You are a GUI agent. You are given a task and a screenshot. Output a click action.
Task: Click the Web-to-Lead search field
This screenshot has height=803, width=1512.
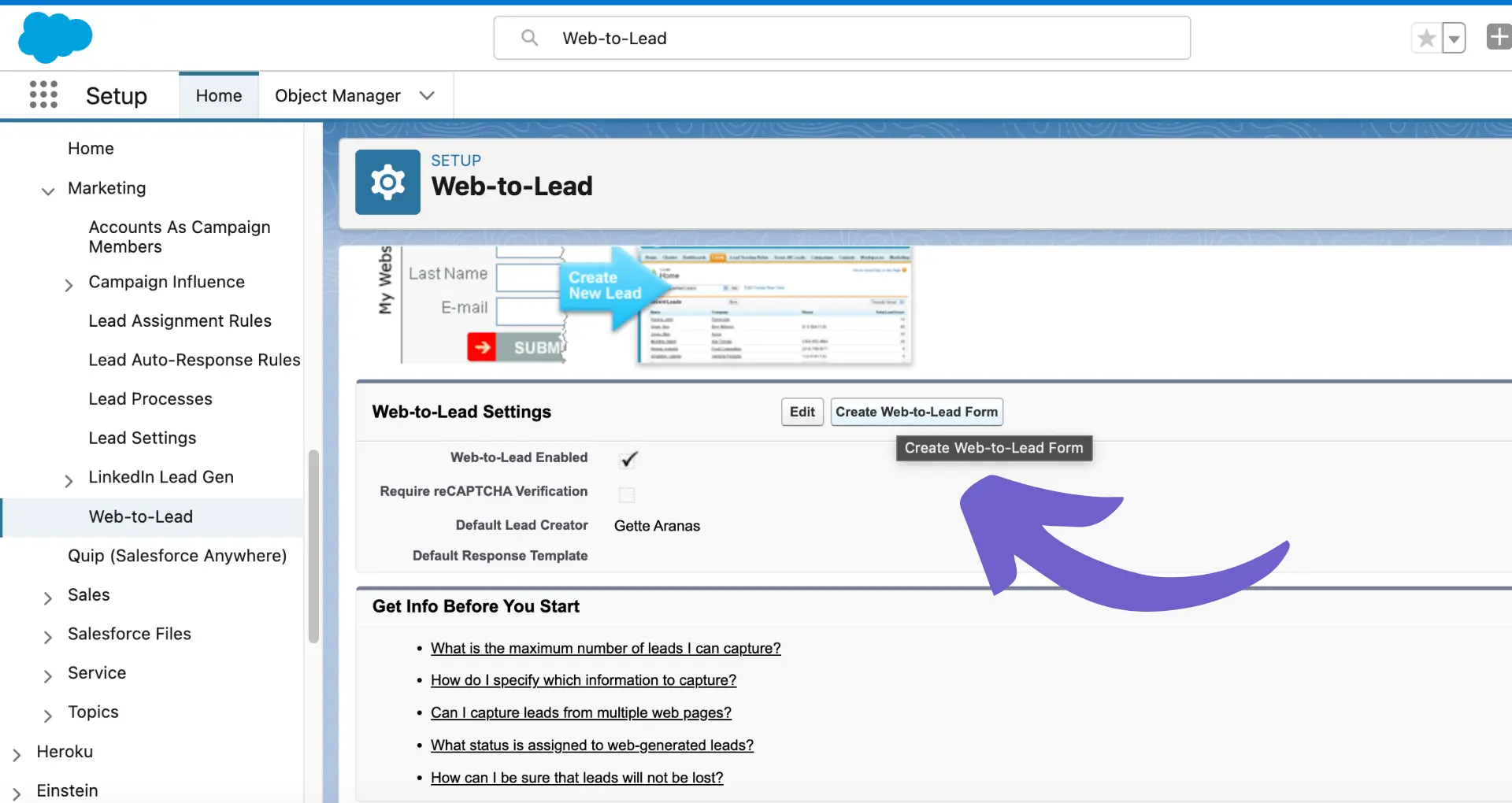click(842, 38)
